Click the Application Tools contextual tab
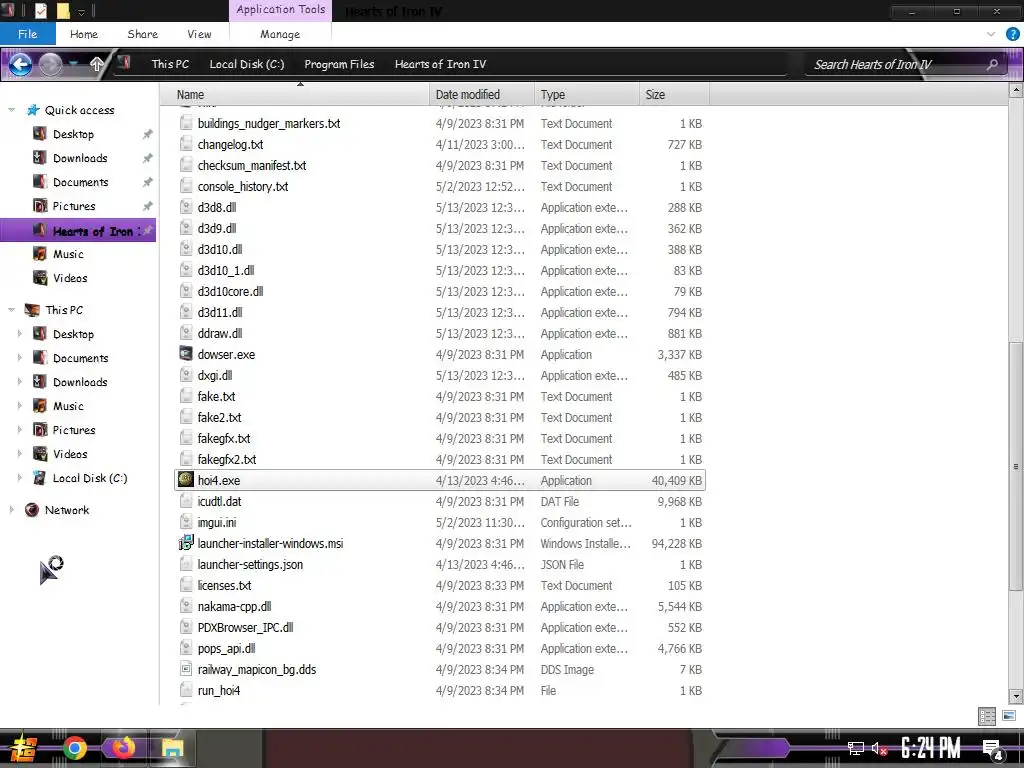Viewport: 1024px width, 768px height. 281,10
